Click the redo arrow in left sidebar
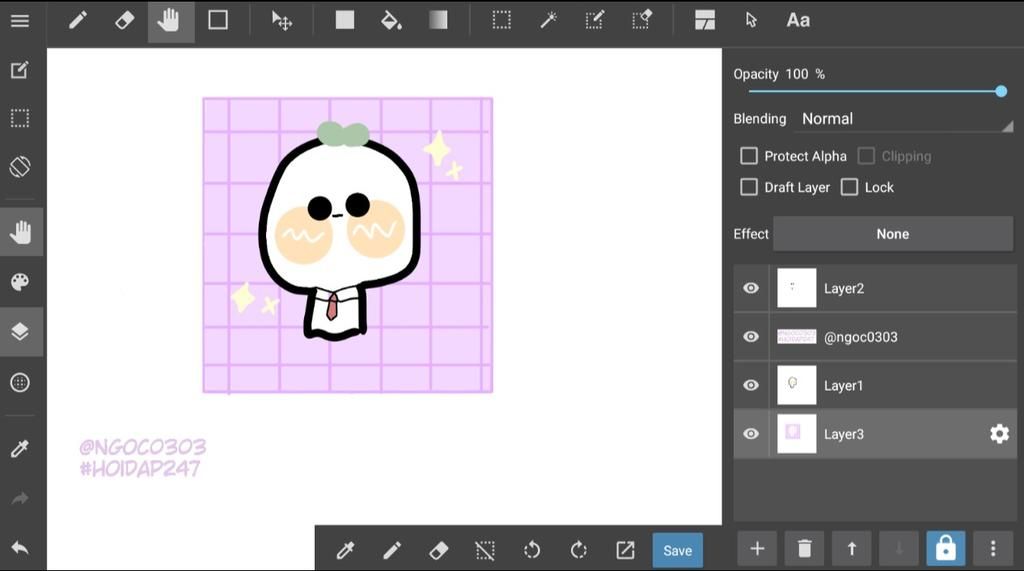1024x571 pixels. (x=20, y=499)
